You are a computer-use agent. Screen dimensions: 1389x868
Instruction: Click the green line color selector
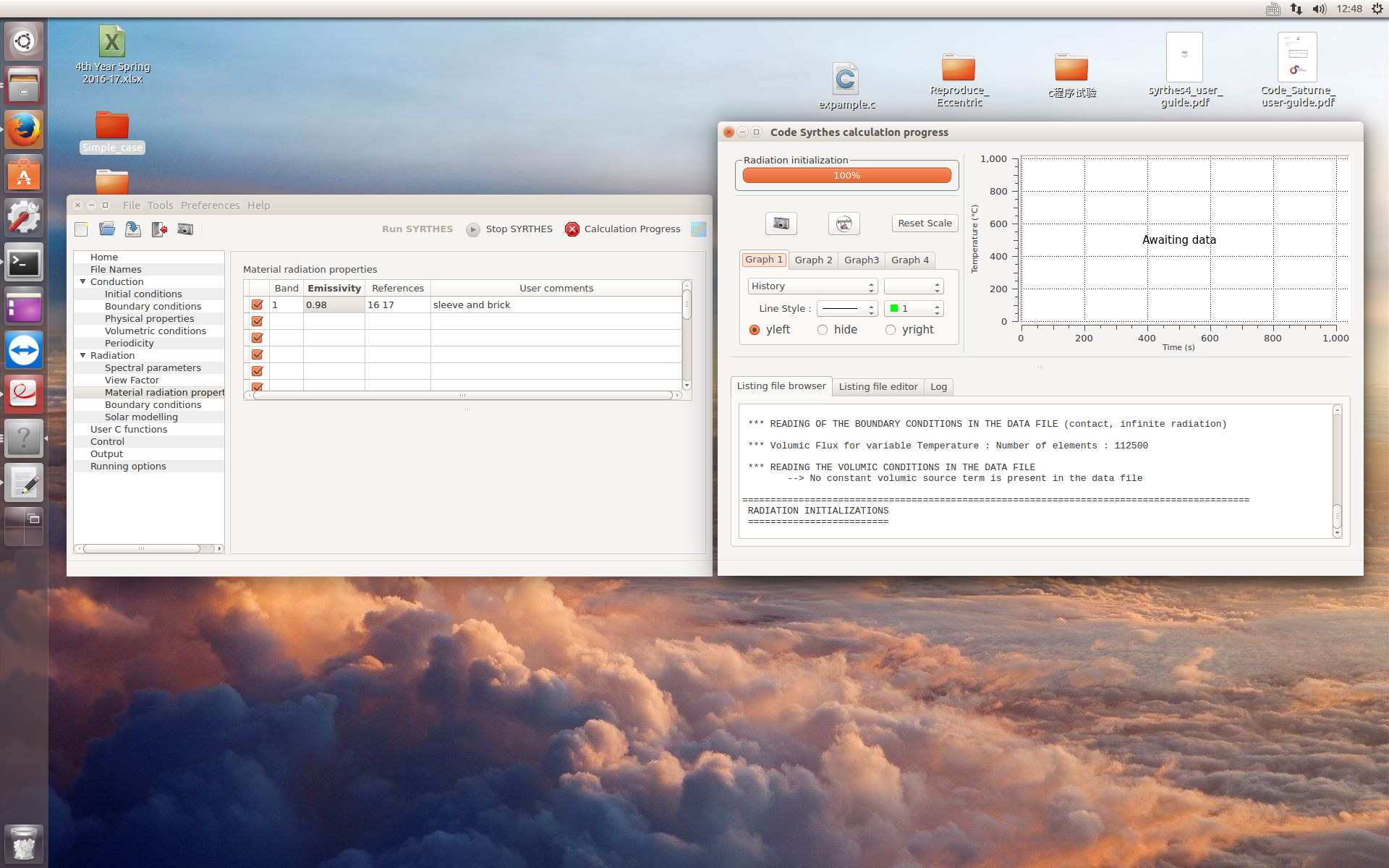[914, 309]
